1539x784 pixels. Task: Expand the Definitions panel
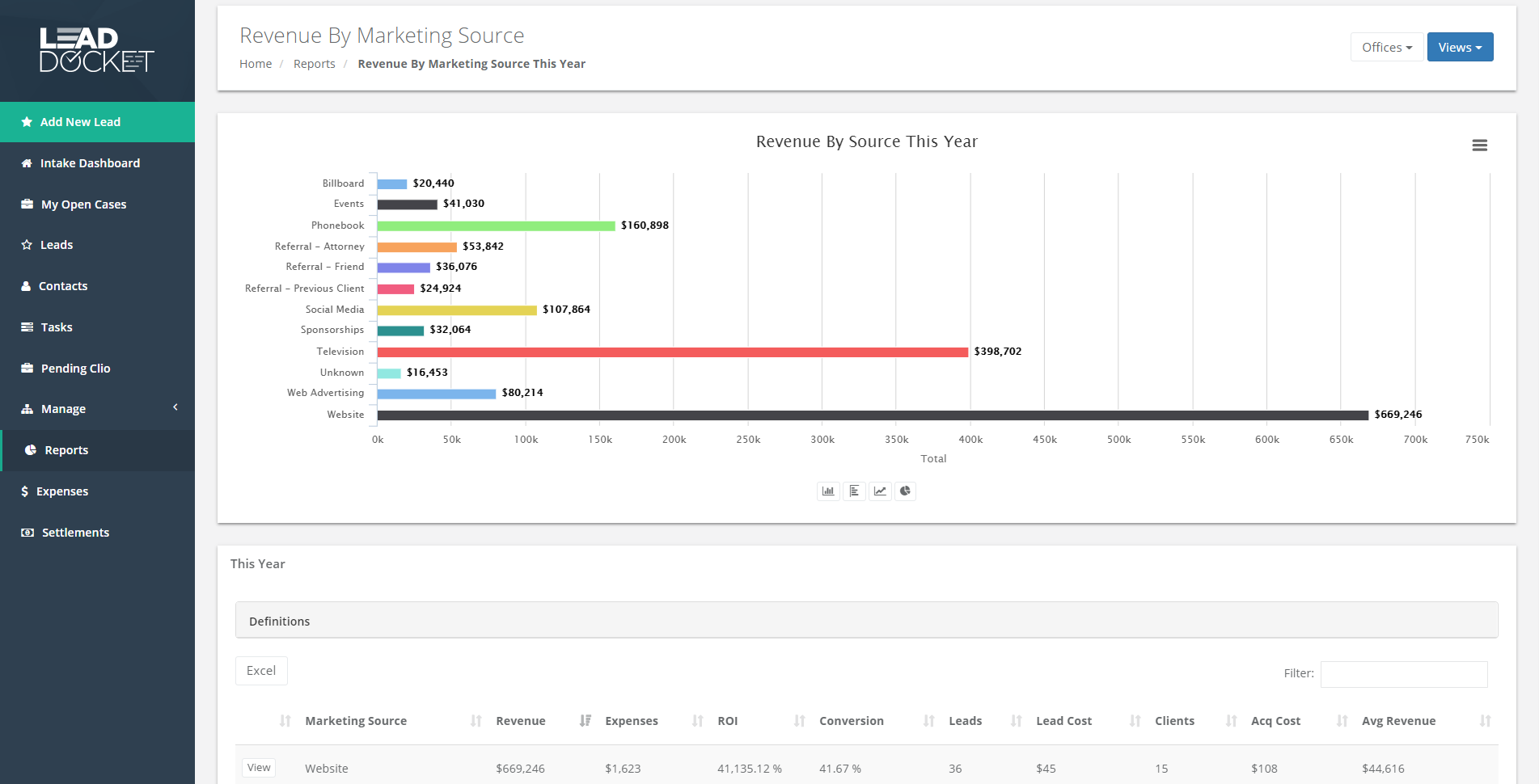[x=279, y=621]
